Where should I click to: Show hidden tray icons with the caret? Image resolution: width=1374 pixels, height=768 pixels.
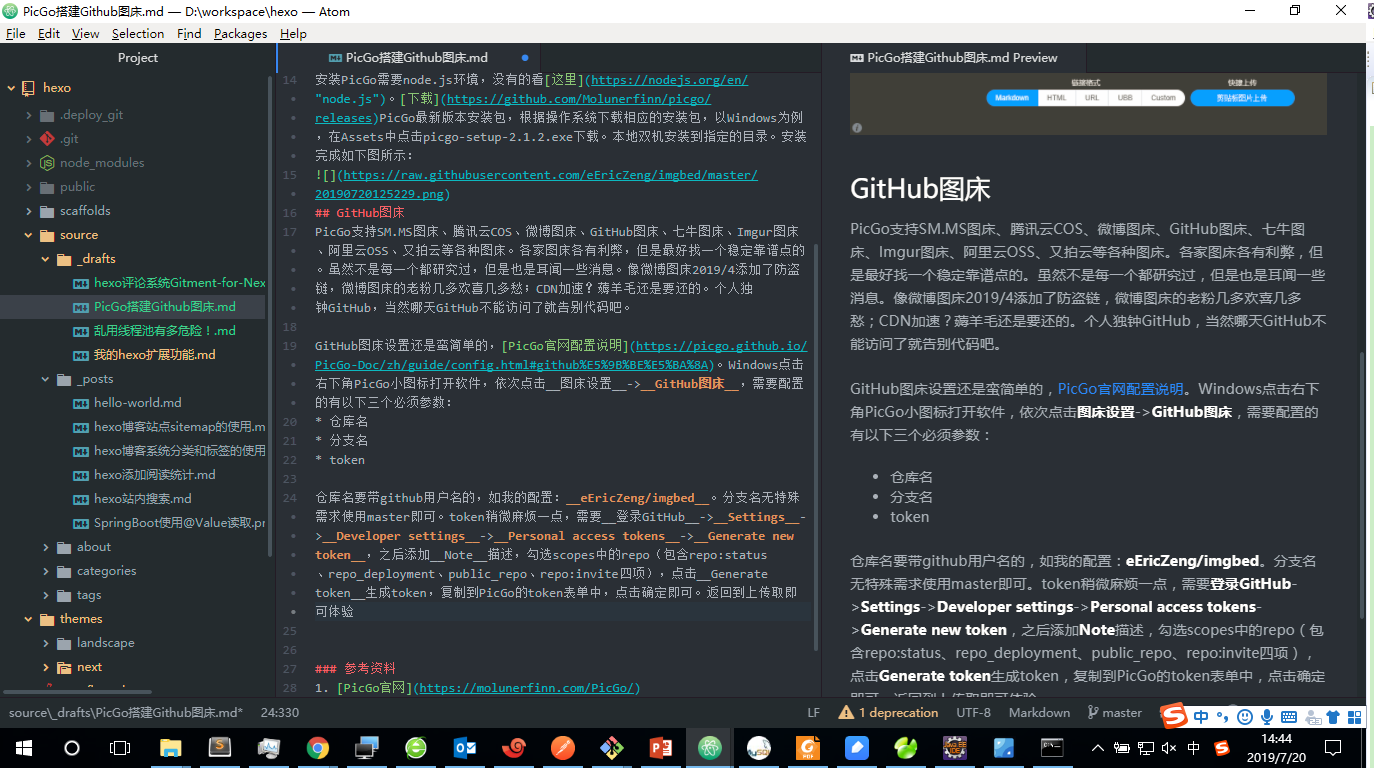click(1098, 747)
